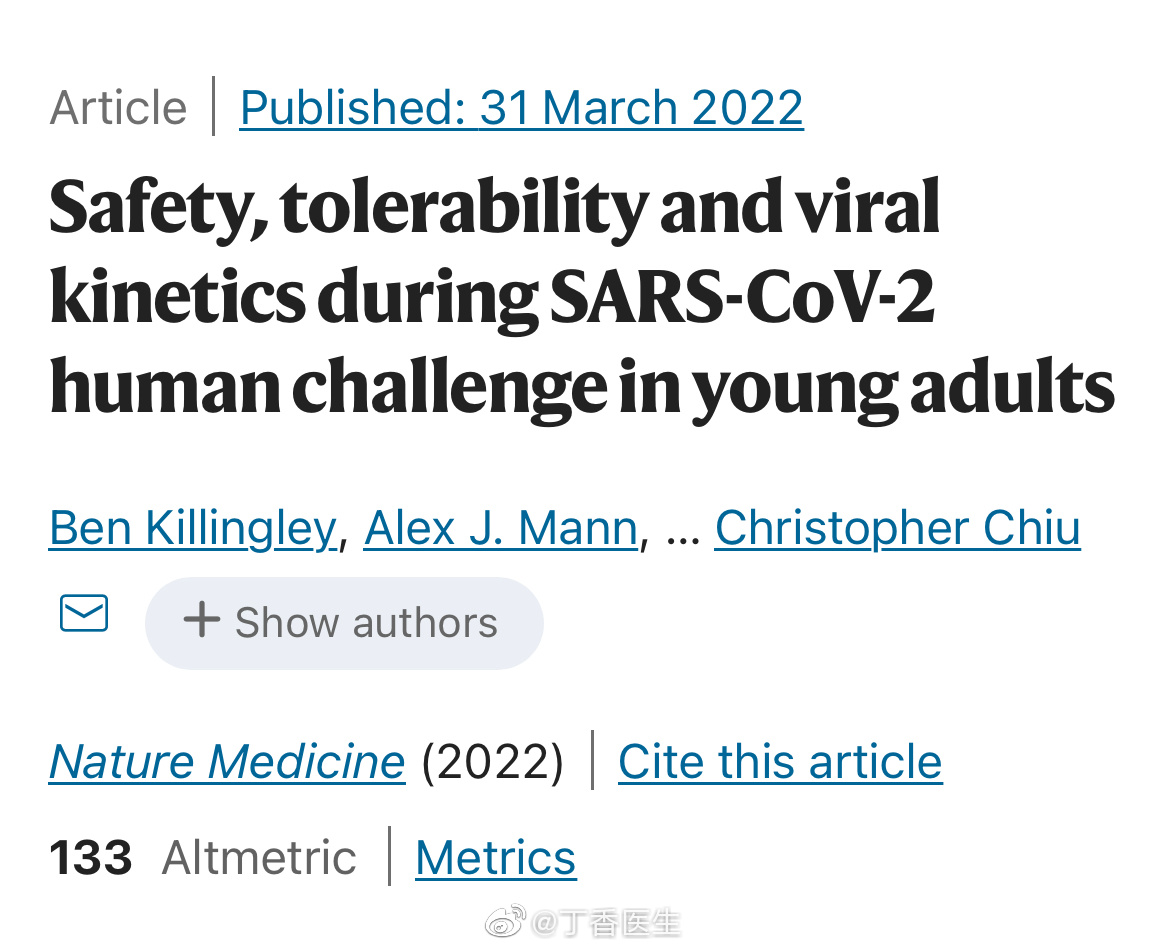The image size is (1170, 950).
Task: Click the (2022) publication year
Action: tap(492, 762)
